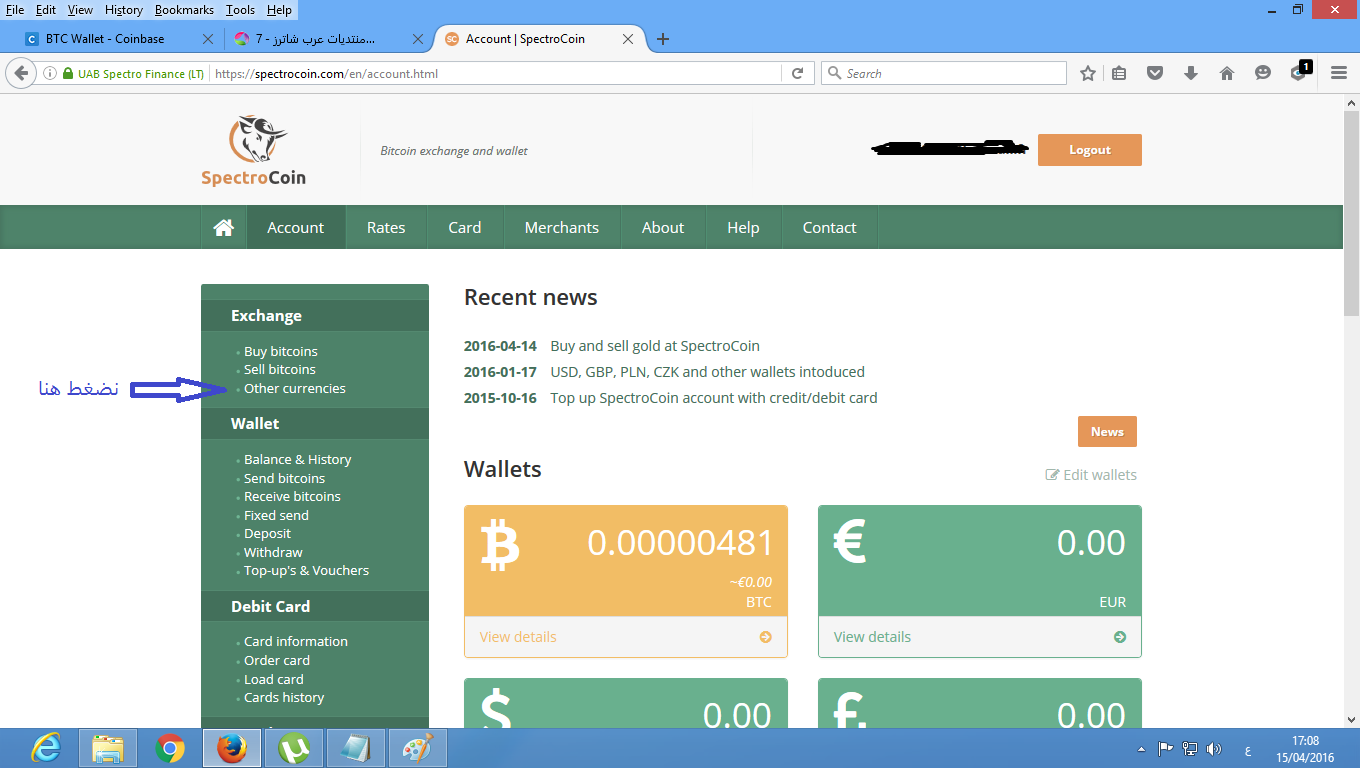Show site information icon in address bar
Viewport: 1360px width, 768px height.
[50, 73]
